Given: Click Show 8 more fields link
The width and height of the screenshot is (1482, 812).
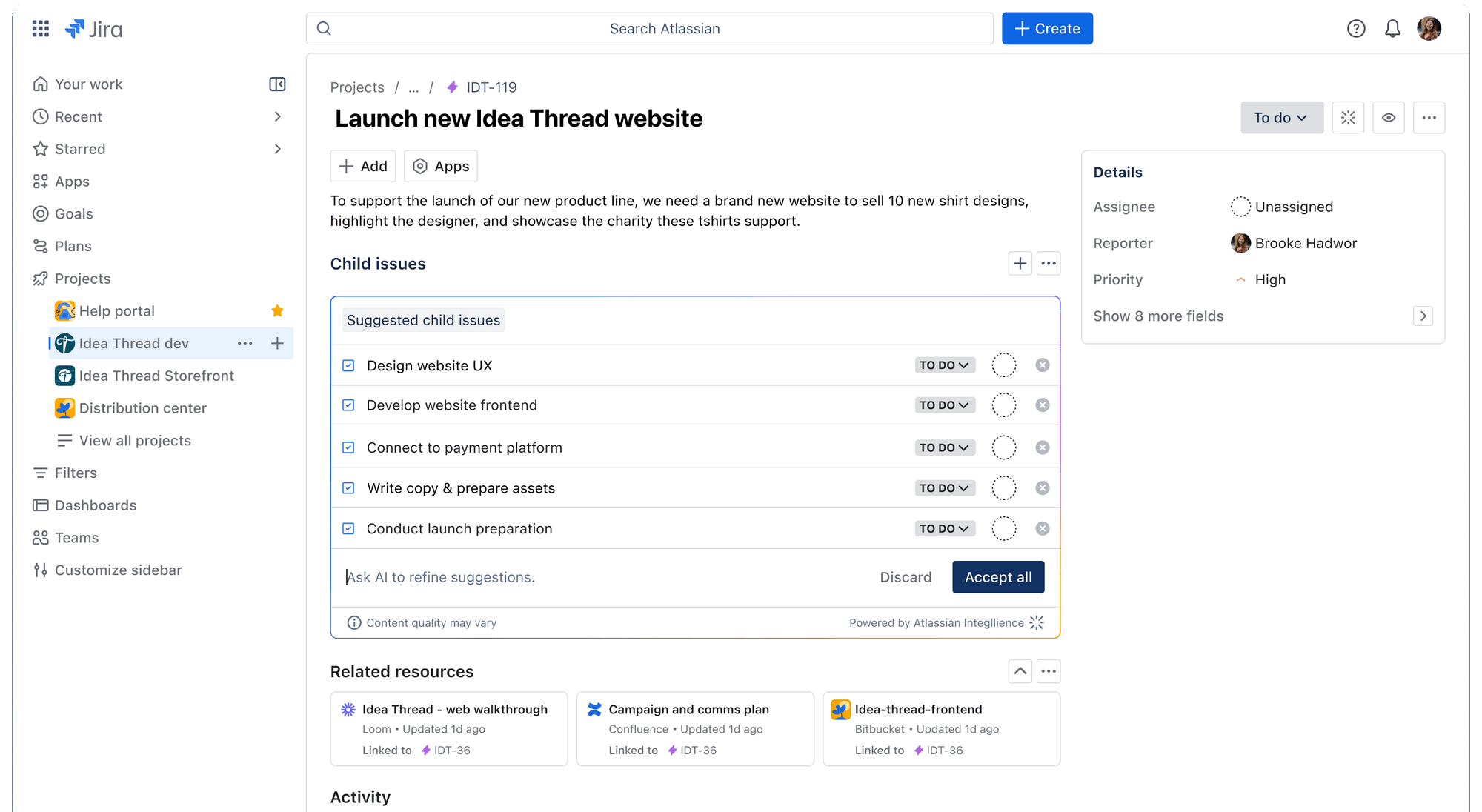Looking at the screenshot, I should [x=1158, y=316].
